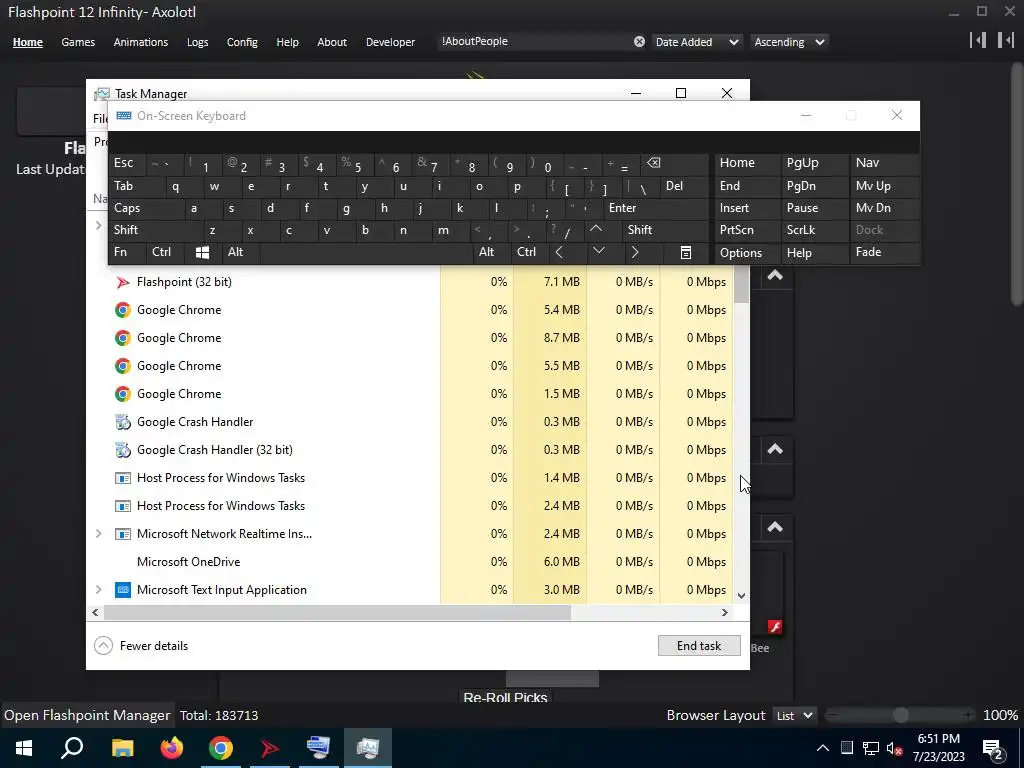
Task: Toggle Flashpoint right sidebar icon
Action: 1006,40
